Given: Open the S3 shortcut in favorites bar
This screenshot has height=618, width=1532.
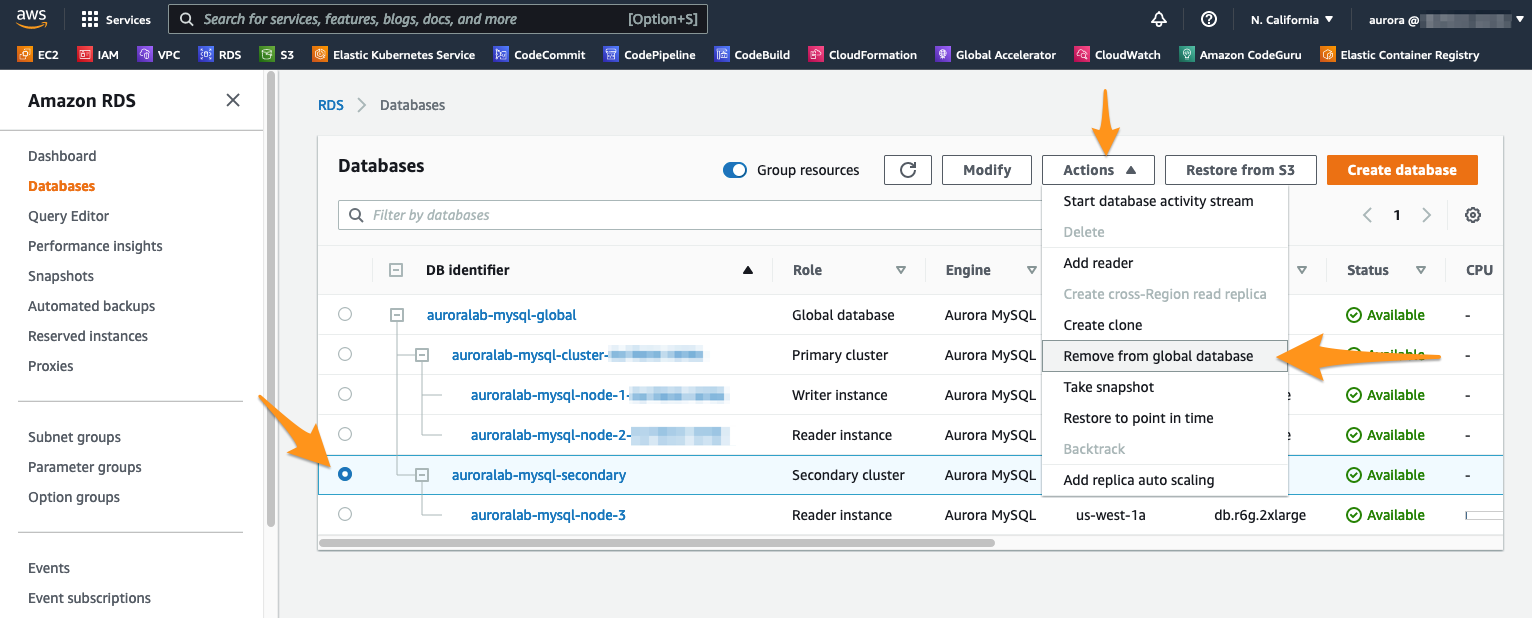Looking at the screenshot, I should pyautogui.click(x=277, y=55).
